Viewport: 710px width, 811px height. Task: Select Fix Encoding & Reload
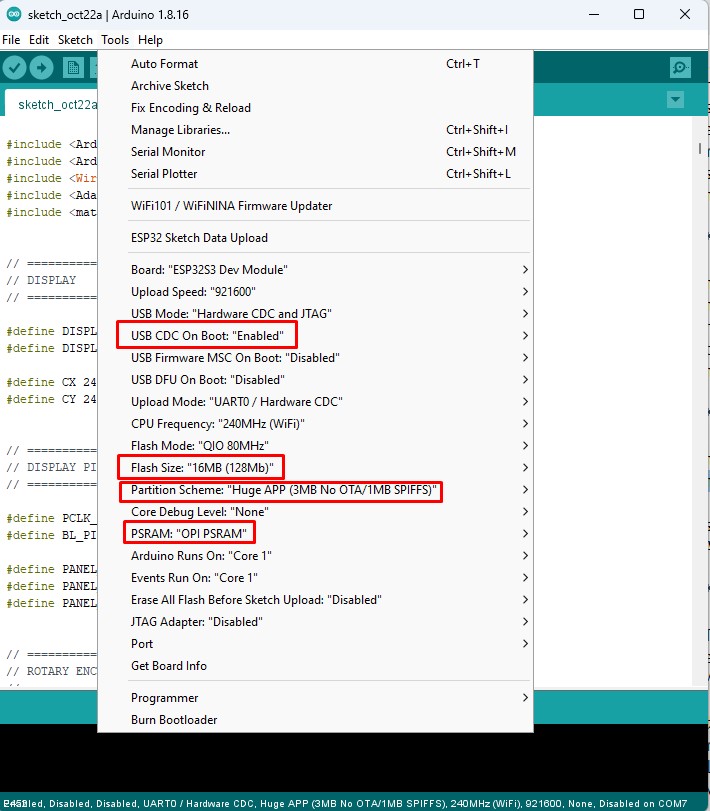point(315,108)
